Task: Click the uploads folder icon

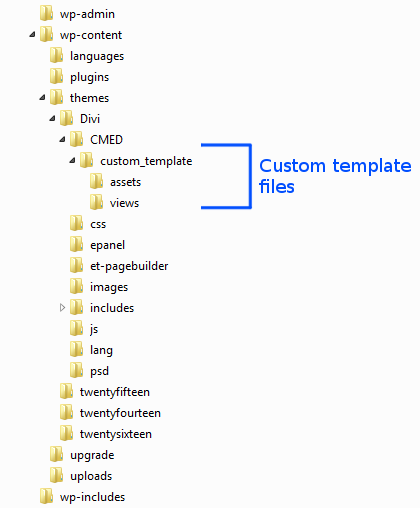Action: [56, 475]
